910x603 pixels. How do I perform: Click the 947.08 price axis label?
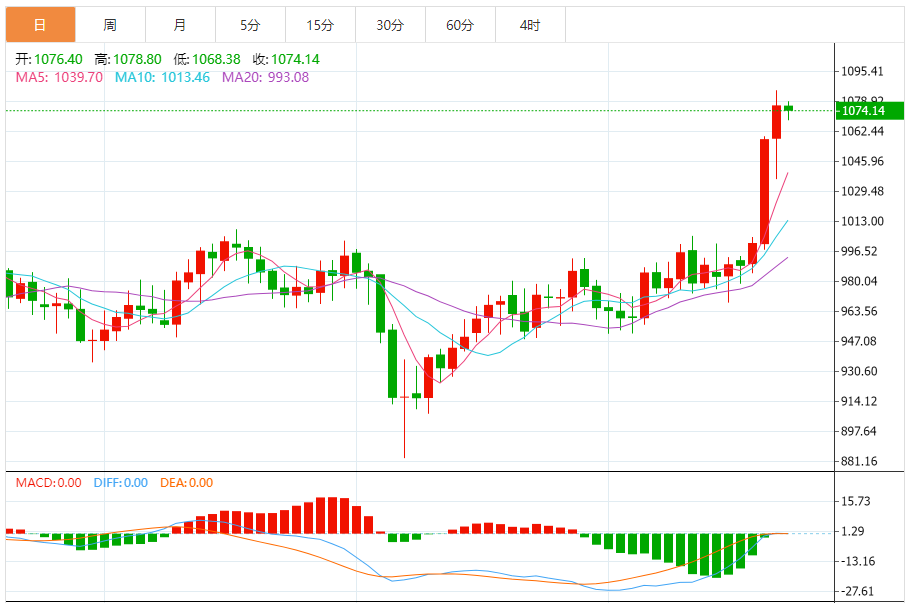860,341
